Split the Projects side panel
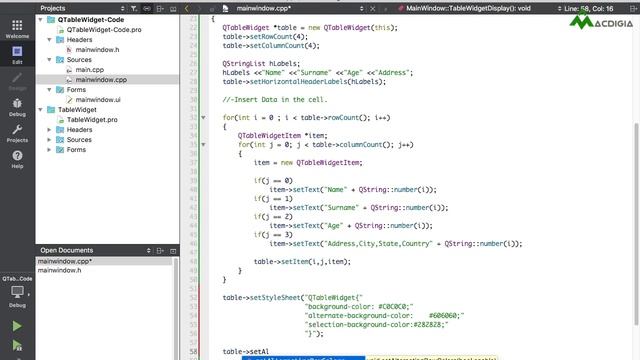The width and height of the screenshot is (640, 360). coord(160,8)
